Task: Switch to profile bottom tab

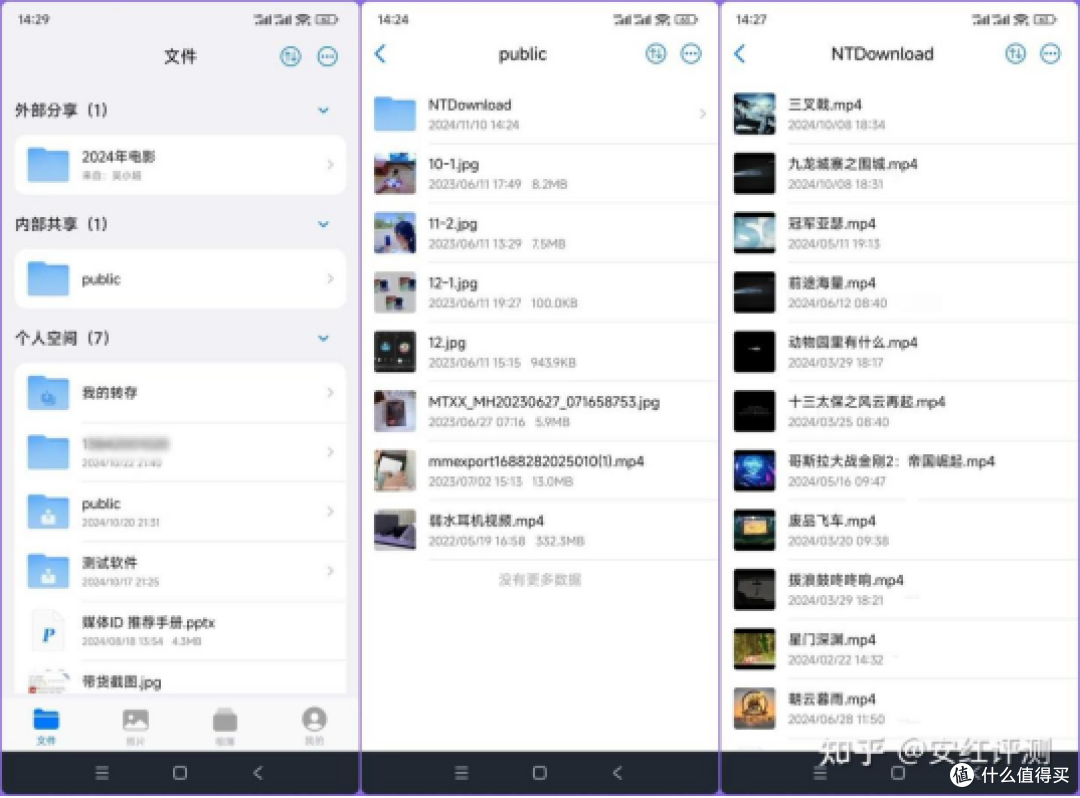Action: click(x=314, y=726)
